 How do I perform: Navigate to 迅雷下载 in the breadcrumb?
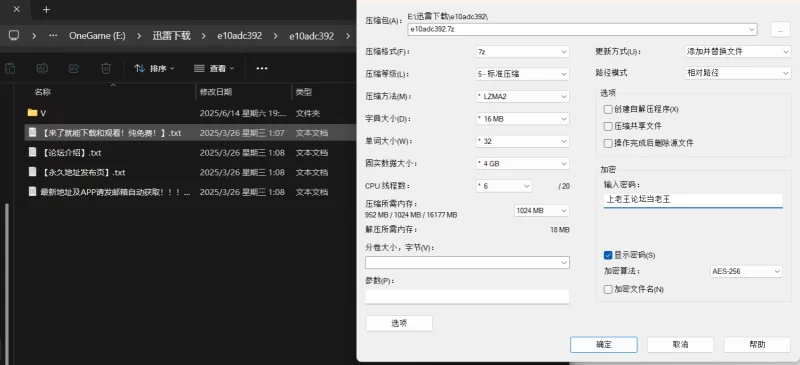pyautogui.click(x=171, y=36)
